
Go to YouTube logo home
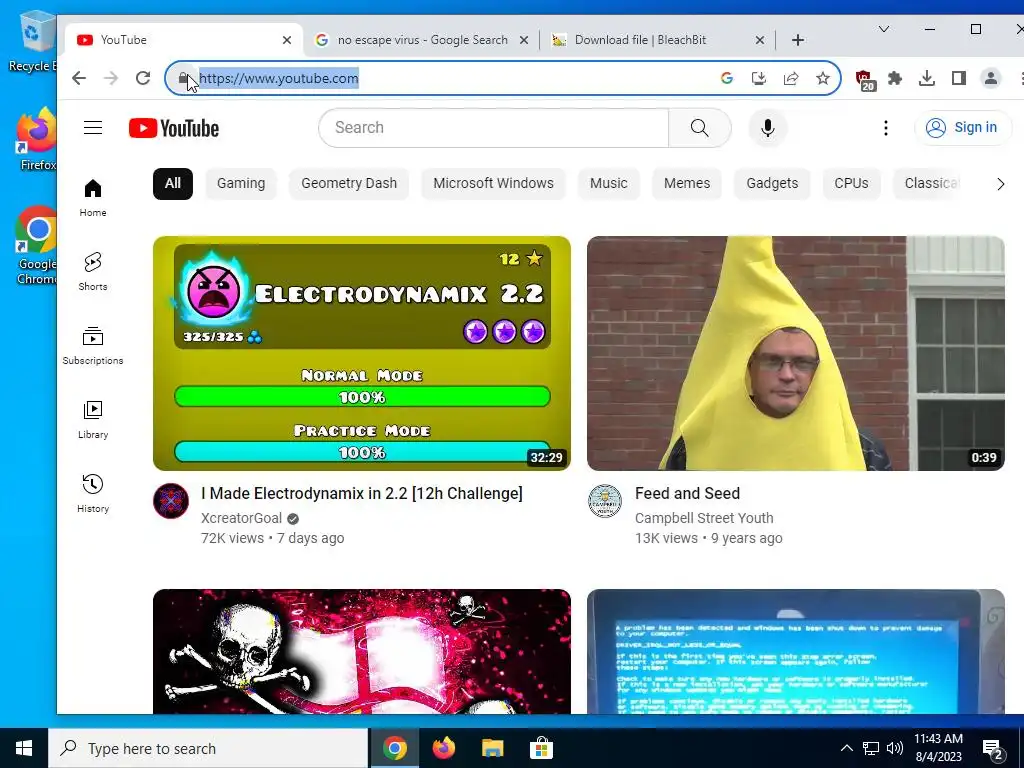click(174, 128)
